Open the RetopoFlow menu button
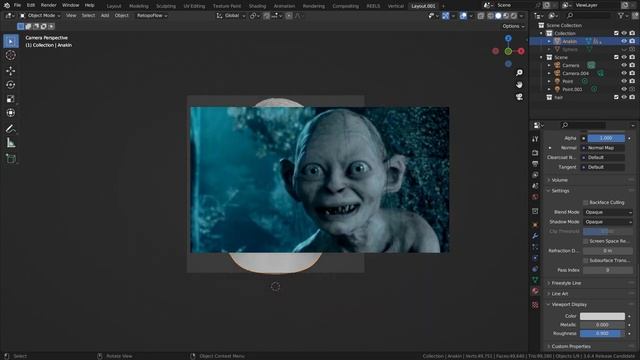Viewport: 640px width, 360px height. [152, 16]
